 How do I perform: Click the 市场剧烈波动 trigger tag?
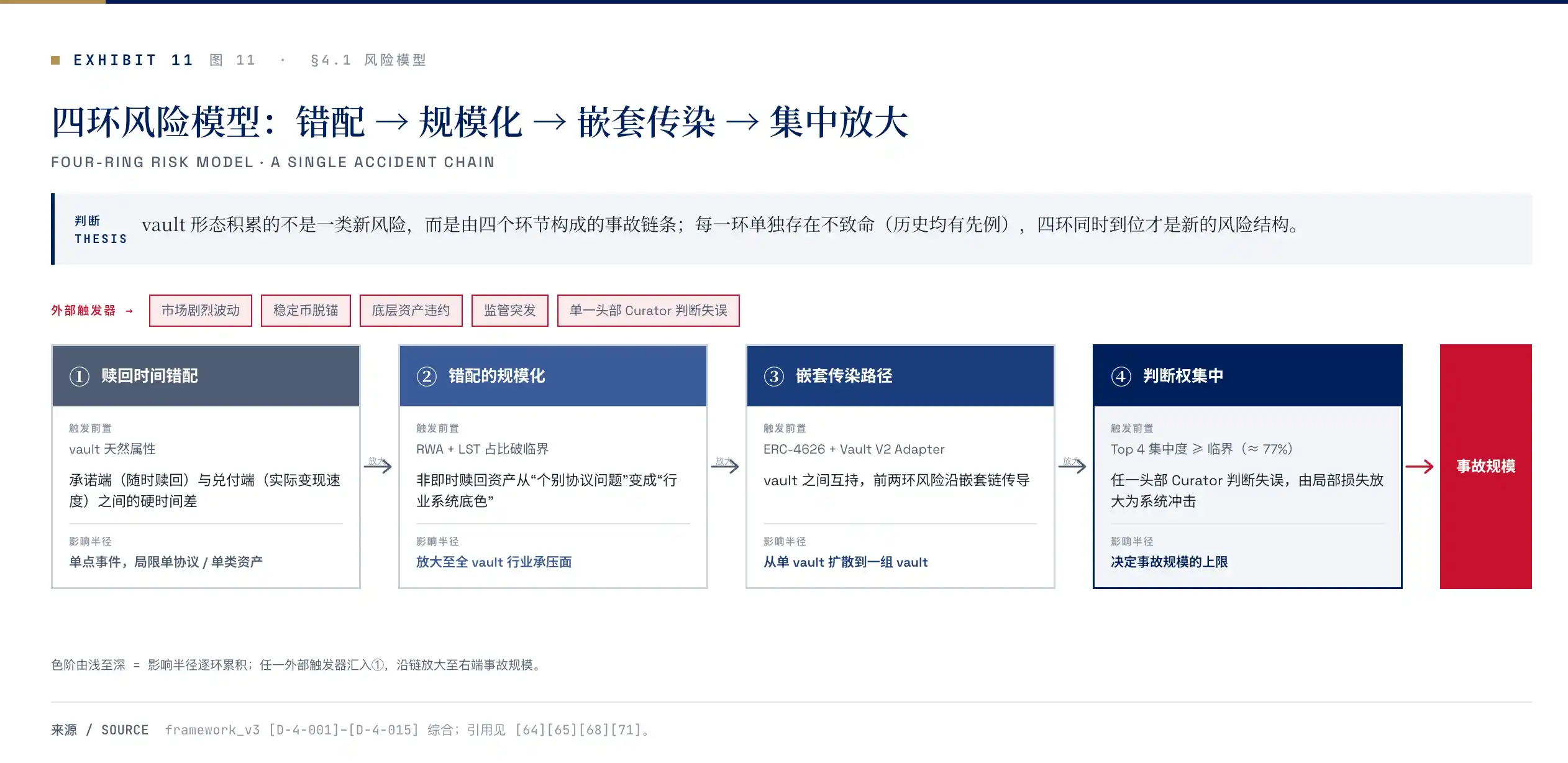click(x=200, y=310)
